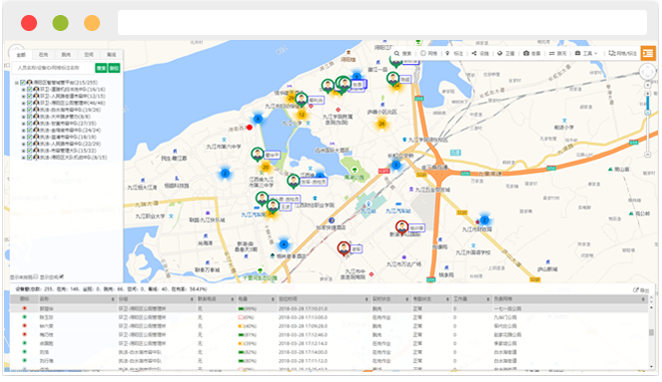Click the orange panel toggle icon
This screenshot has height=382, width=662.
tap(648, 53)
